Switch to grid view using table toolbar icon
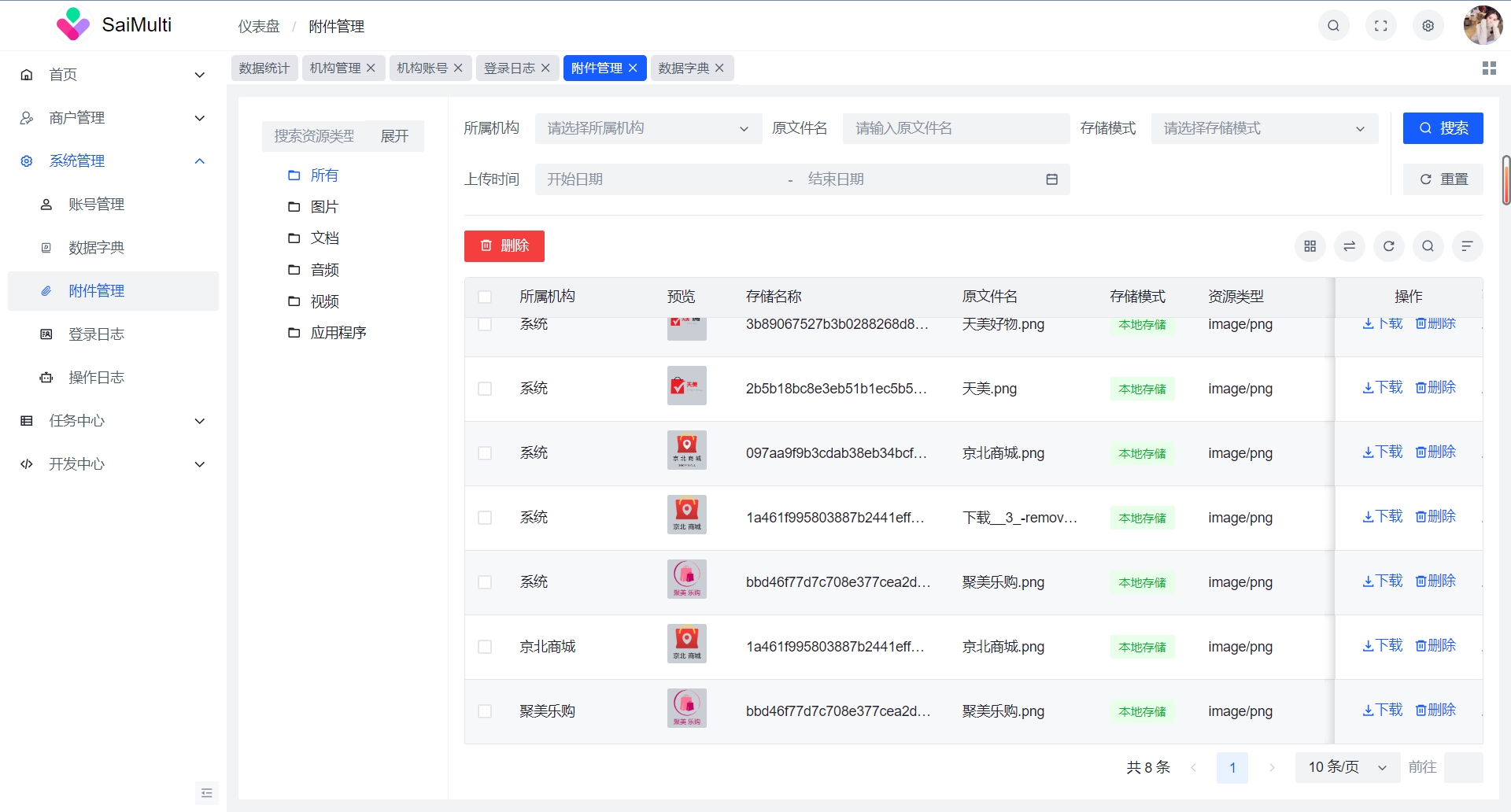Viewport: 1511px width, 812px height. pyautogui.click(x=1310, y=246)
